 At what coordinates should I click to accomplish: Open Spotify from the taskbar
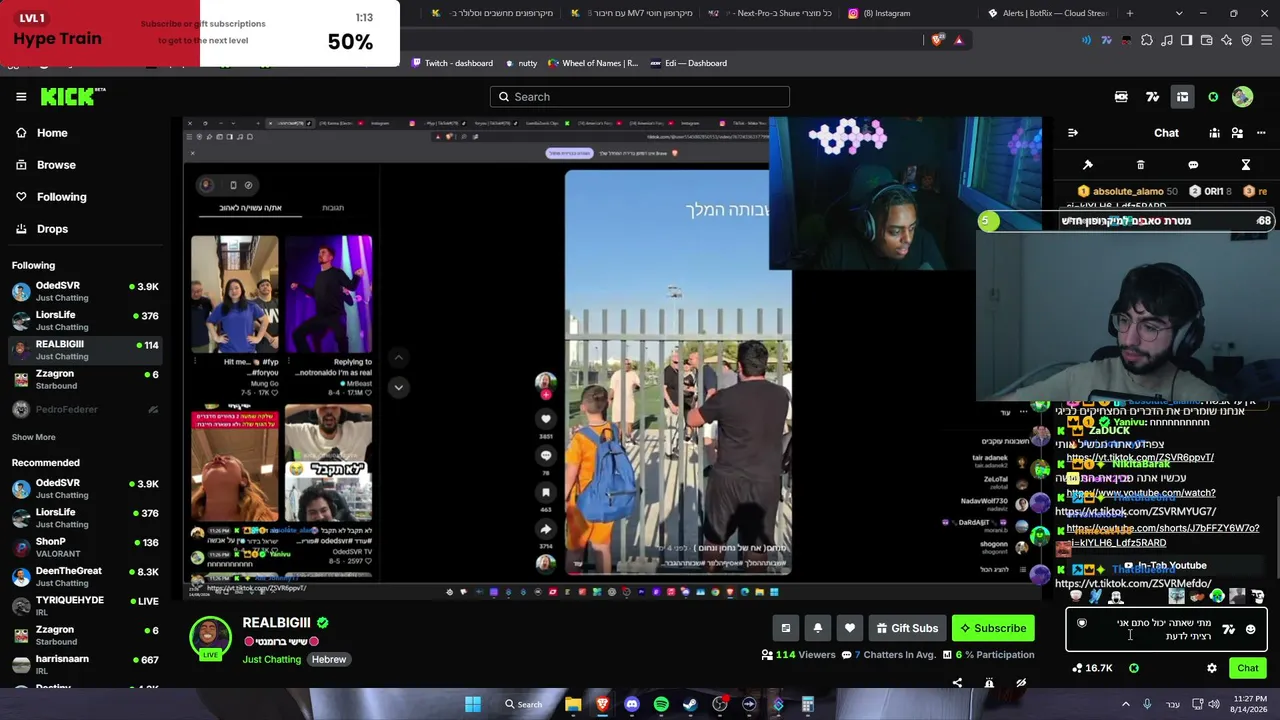661,705
